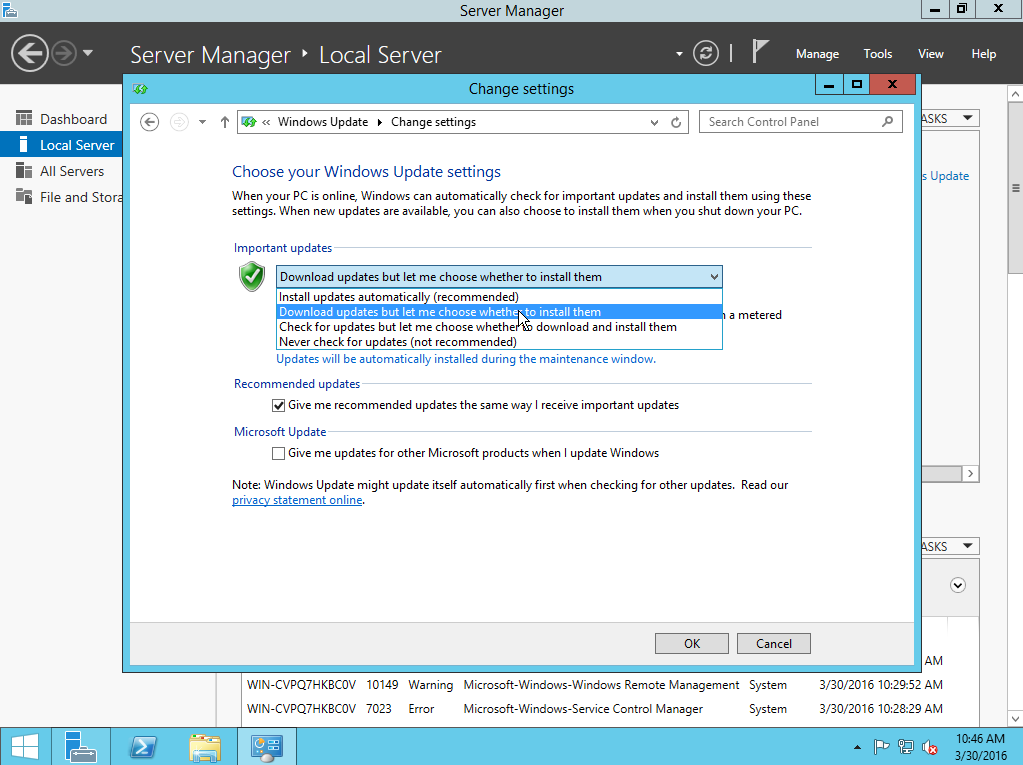Click Server Manager vertical scrollbar down arrow
Image resolution: width=1023 pixels, height=765 pixels.
1015,719
